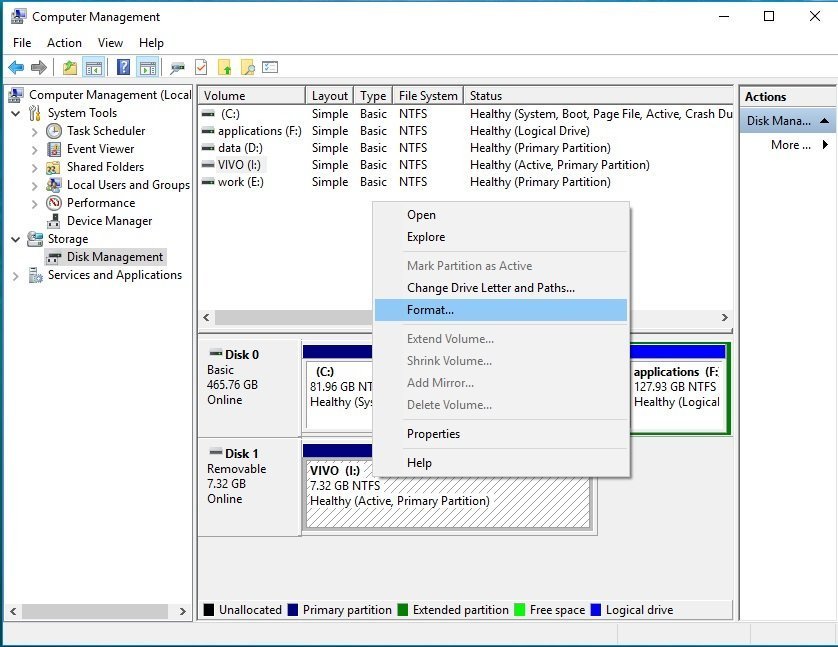Click the Disk 1 Removable label panel
The width and height of the screenshot is (838, 647).
249,487
